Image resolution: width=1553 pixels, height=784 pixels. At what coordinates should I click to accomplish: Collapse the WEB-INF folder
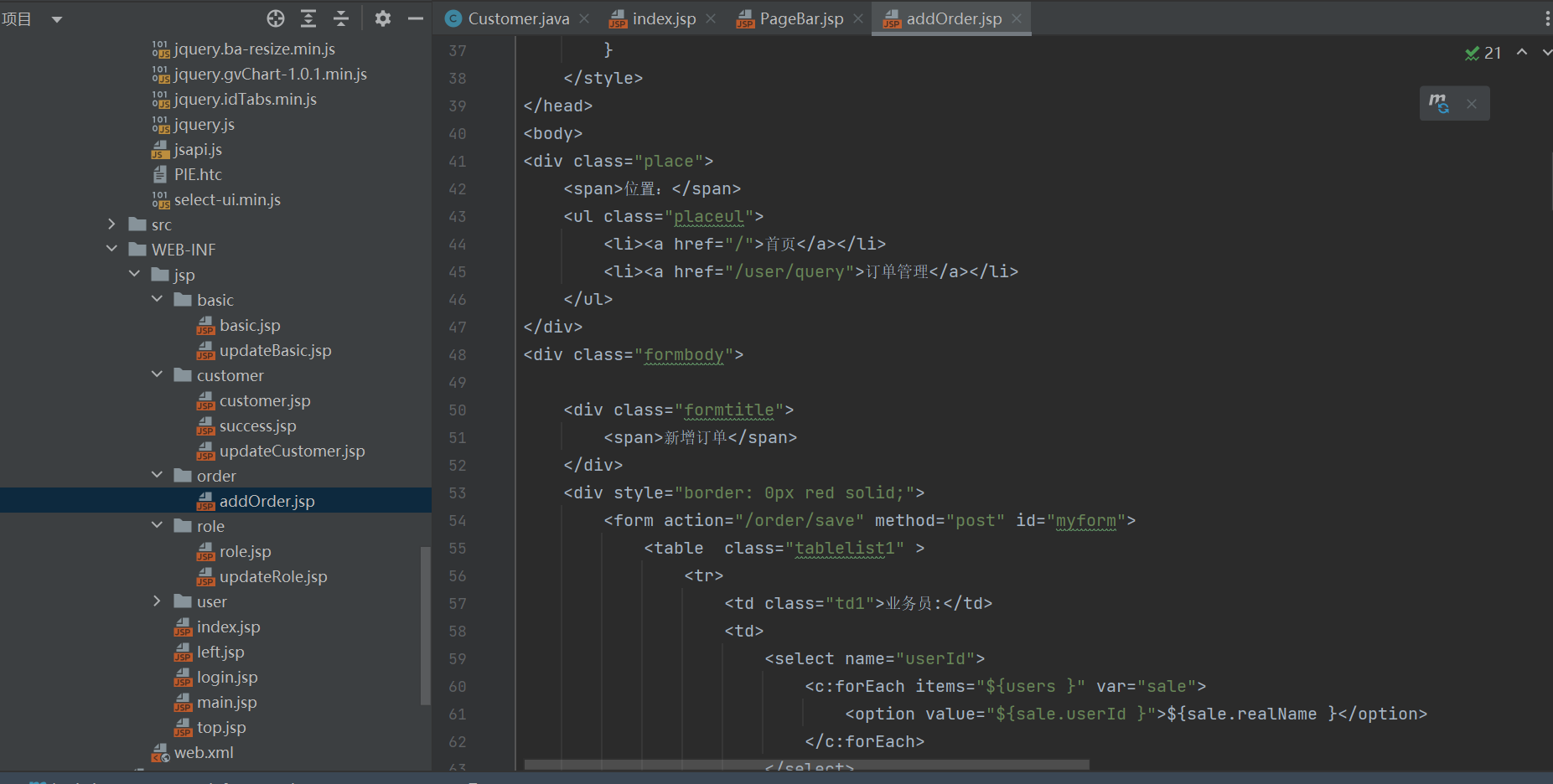pos(111,250)
